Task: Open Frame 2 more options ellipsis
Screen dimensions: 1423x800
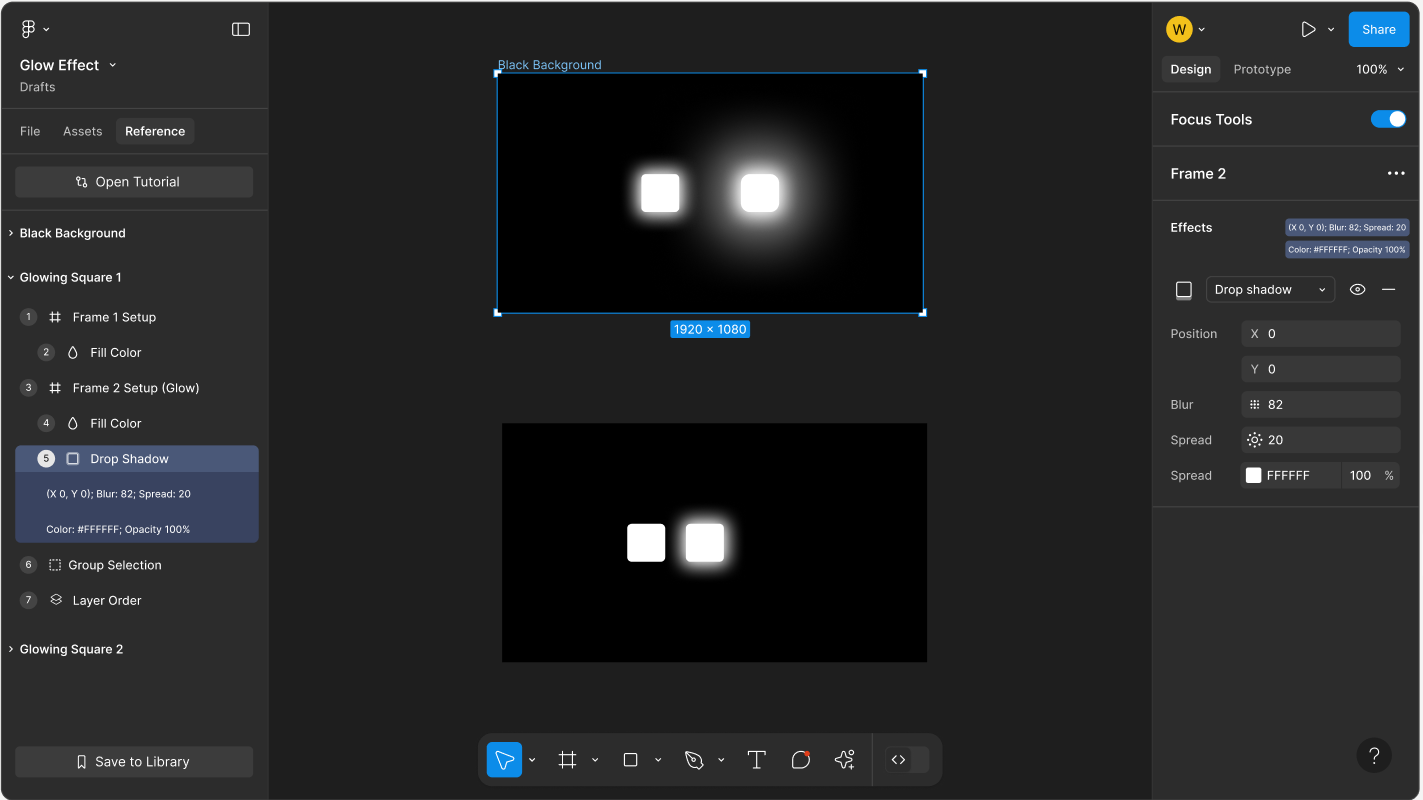Action: pos(1396,173)
